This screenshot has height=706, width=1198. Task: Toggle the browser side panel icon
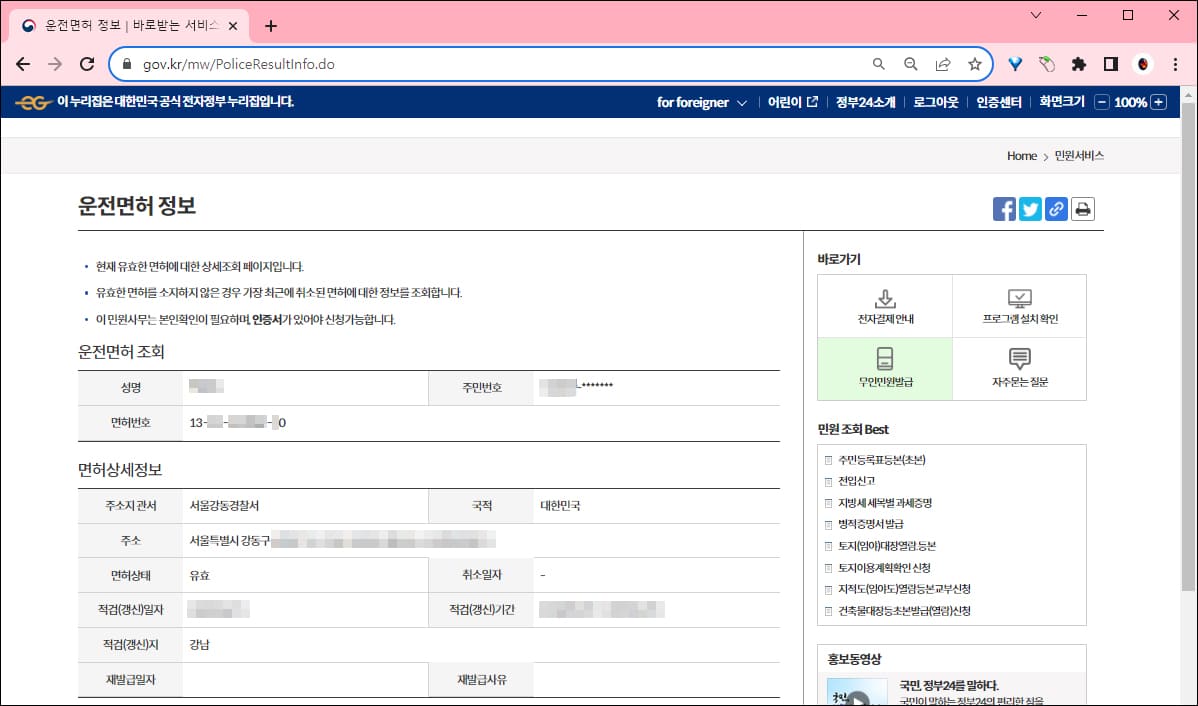tap(1111, 64)
